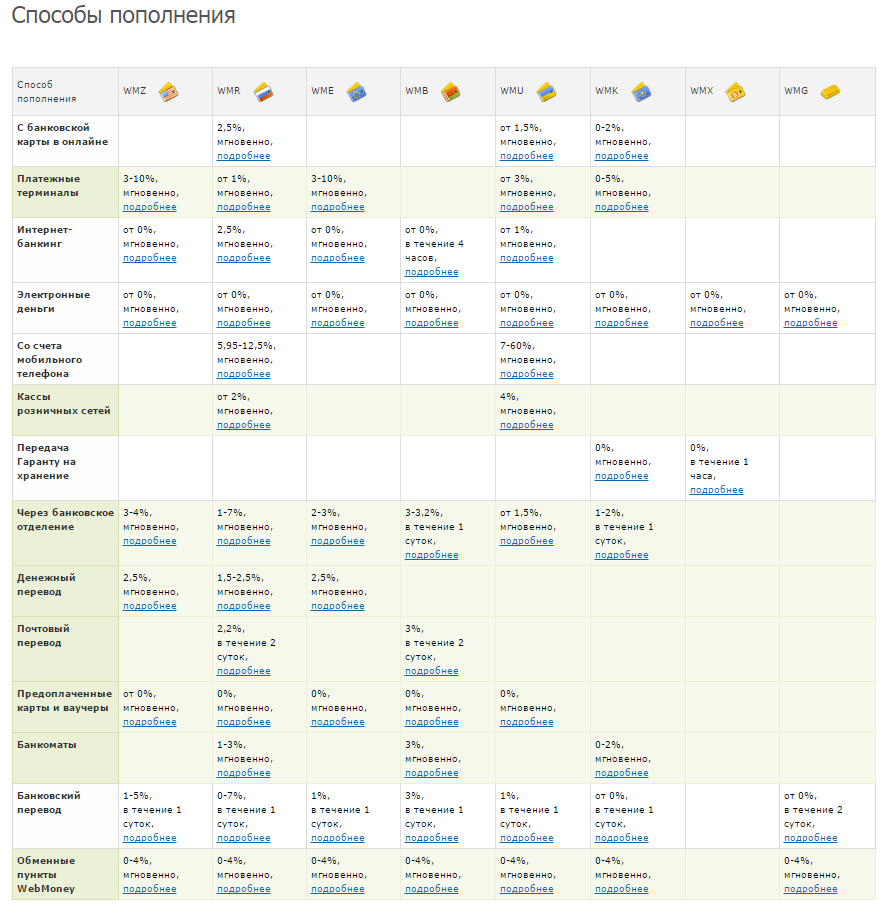Click the 'Способ пополнения' column header
Viewport: 884px width, 909px height.
[47, 92]
